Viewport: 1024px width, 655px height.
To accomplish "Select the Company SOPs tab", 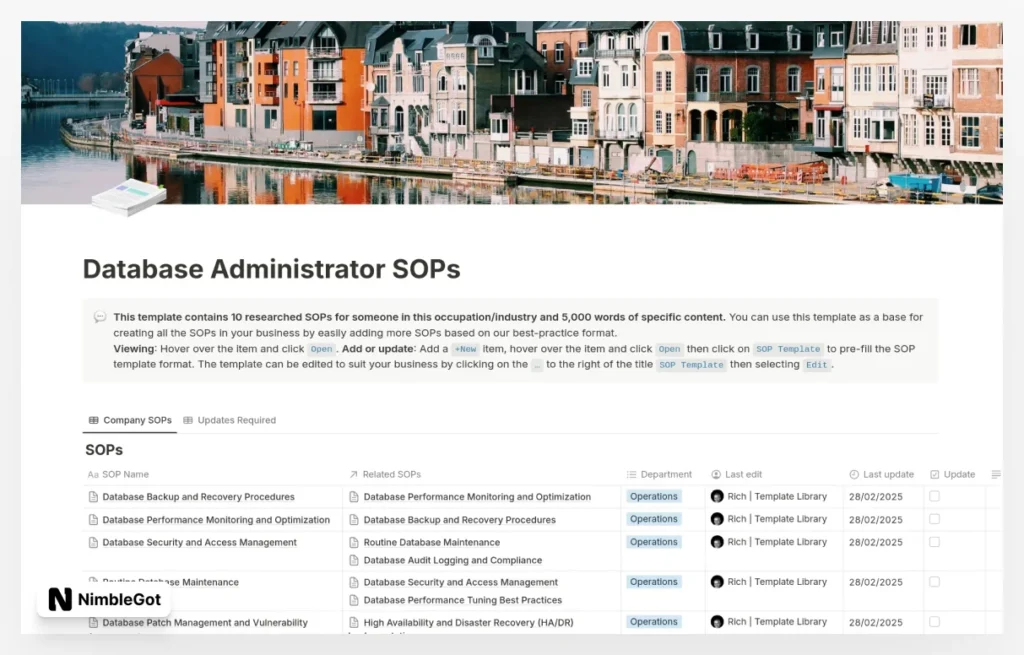I will tap(130, 420).
